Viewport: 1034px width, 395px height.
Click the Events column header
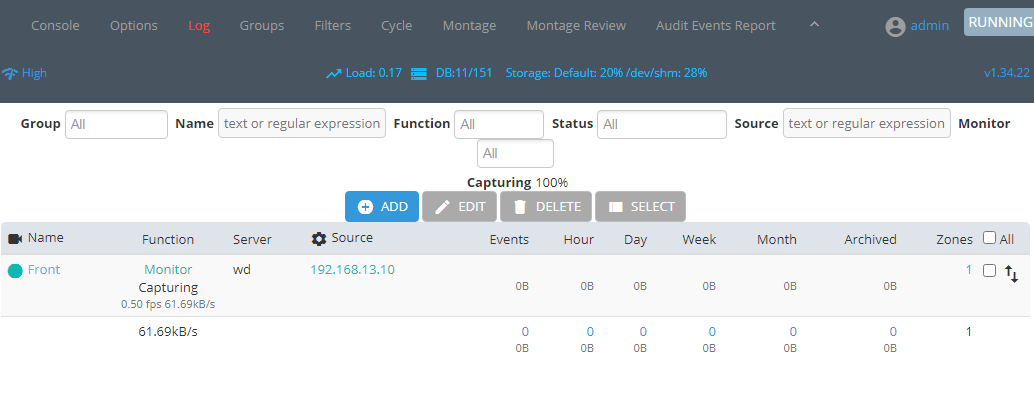(509, 239)
